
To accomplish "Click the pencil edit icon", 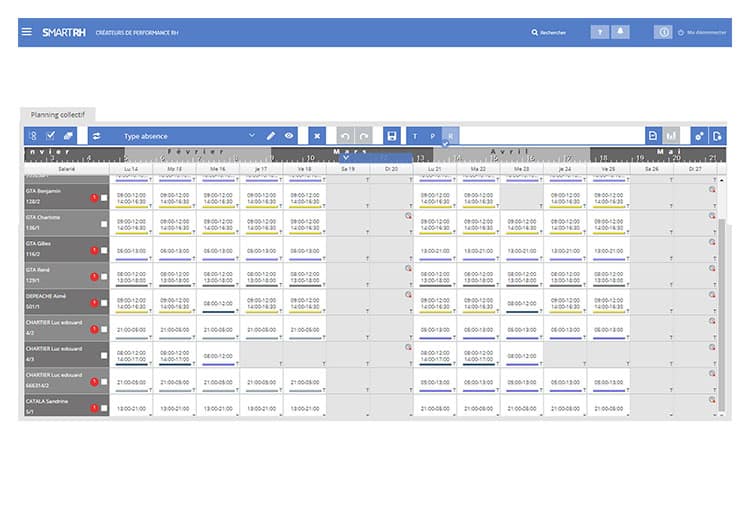I will [271, 135].
